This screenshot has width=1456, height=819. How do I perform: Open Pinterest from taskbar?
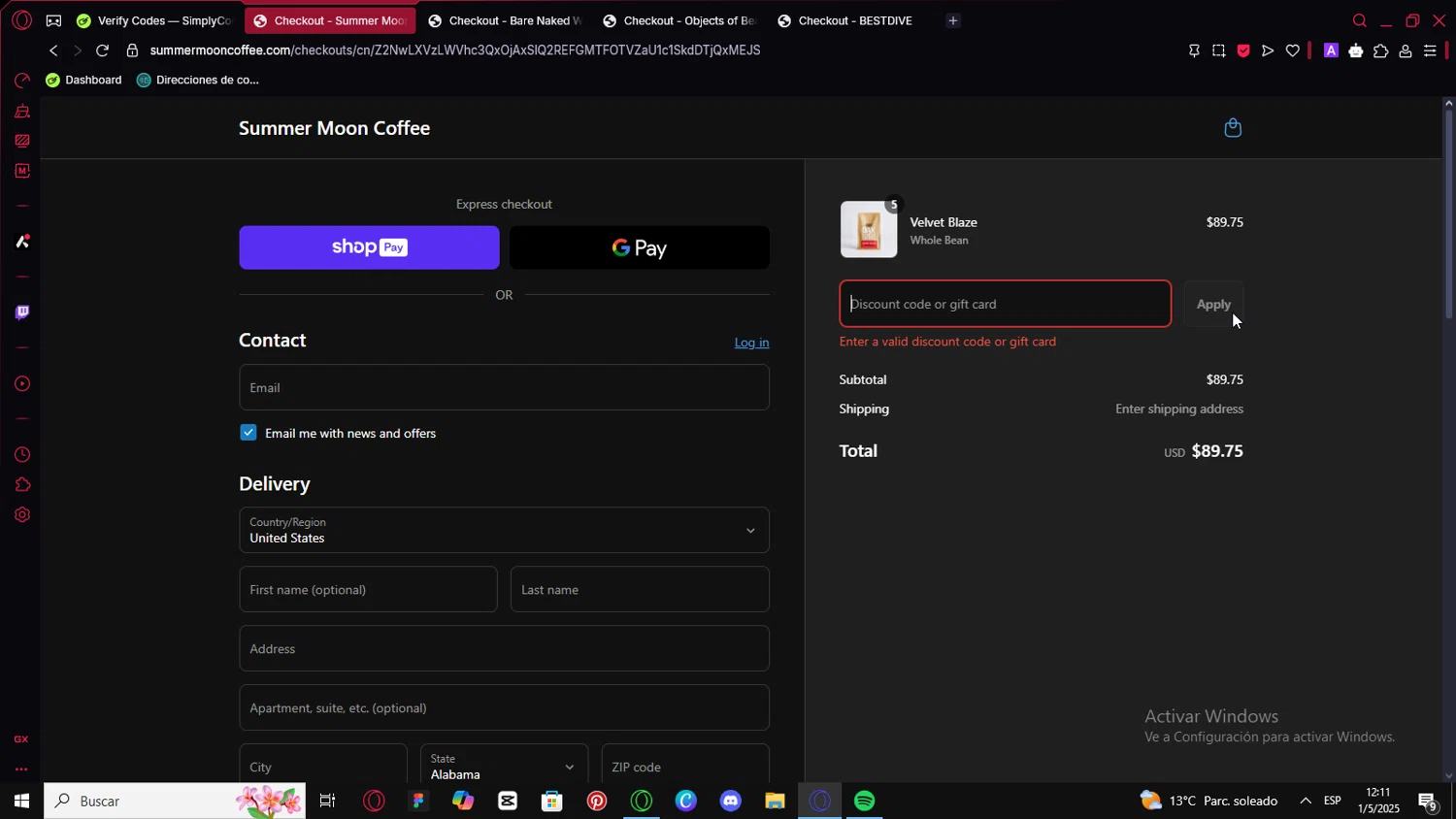(x=596, y=801)
